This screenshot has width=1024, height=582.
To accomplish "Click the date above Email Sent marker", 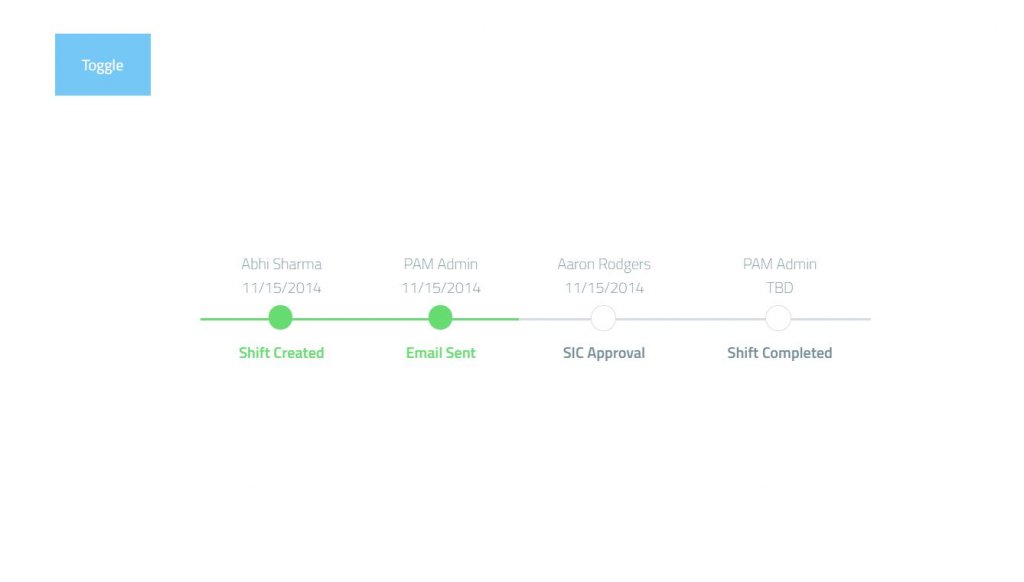I will pyautogui.click(x=441, y=288).
